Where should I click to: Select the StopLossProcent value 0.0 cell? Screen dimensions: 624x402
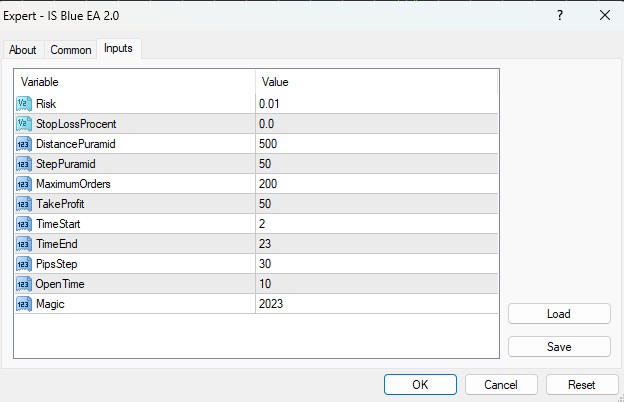pyautogui.click(x=376, y=124)
